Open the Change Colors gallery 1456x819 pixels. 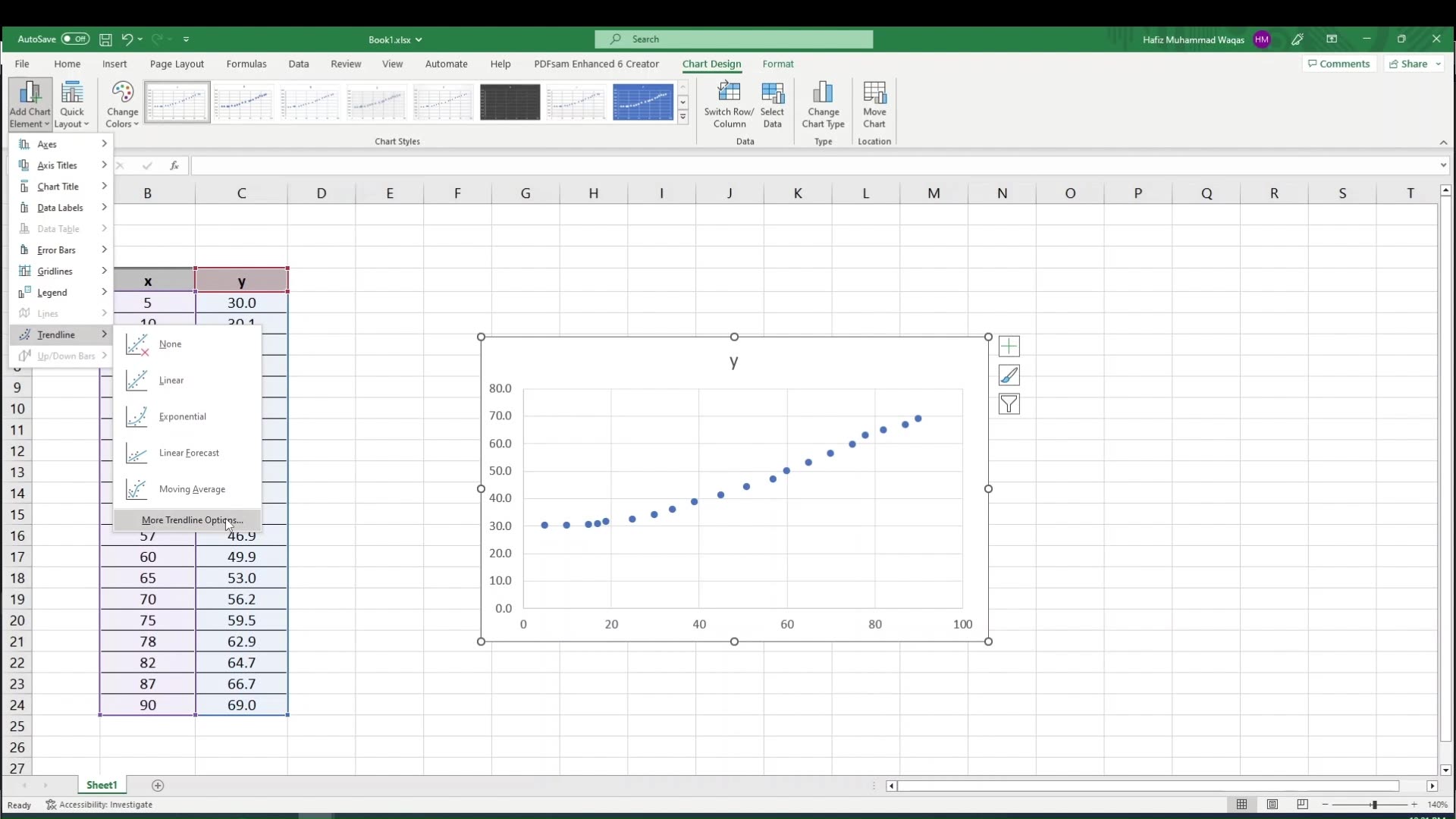click(x=122, y=104)
